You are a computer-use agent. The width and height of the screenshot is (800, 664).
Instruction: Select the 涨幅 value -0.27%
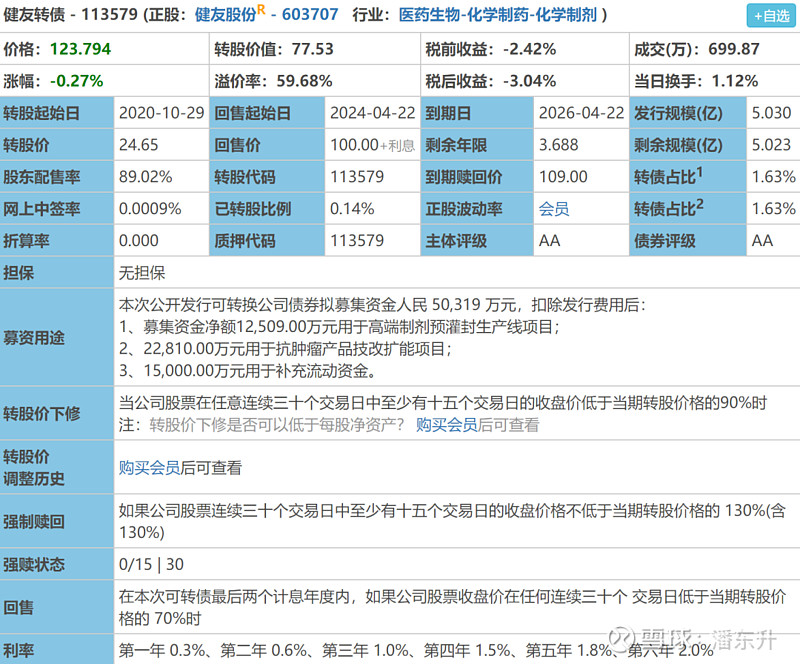77,81
